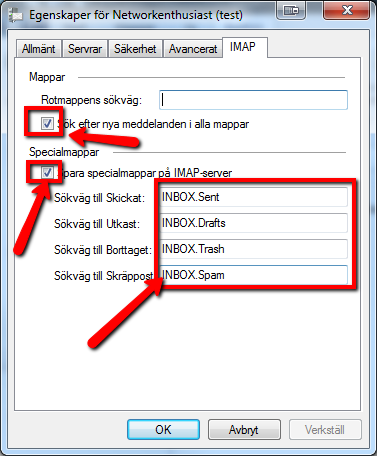Click the Sökväg till Skickat label
Viewport: 377px width, 456px height.
coord(99,198)
